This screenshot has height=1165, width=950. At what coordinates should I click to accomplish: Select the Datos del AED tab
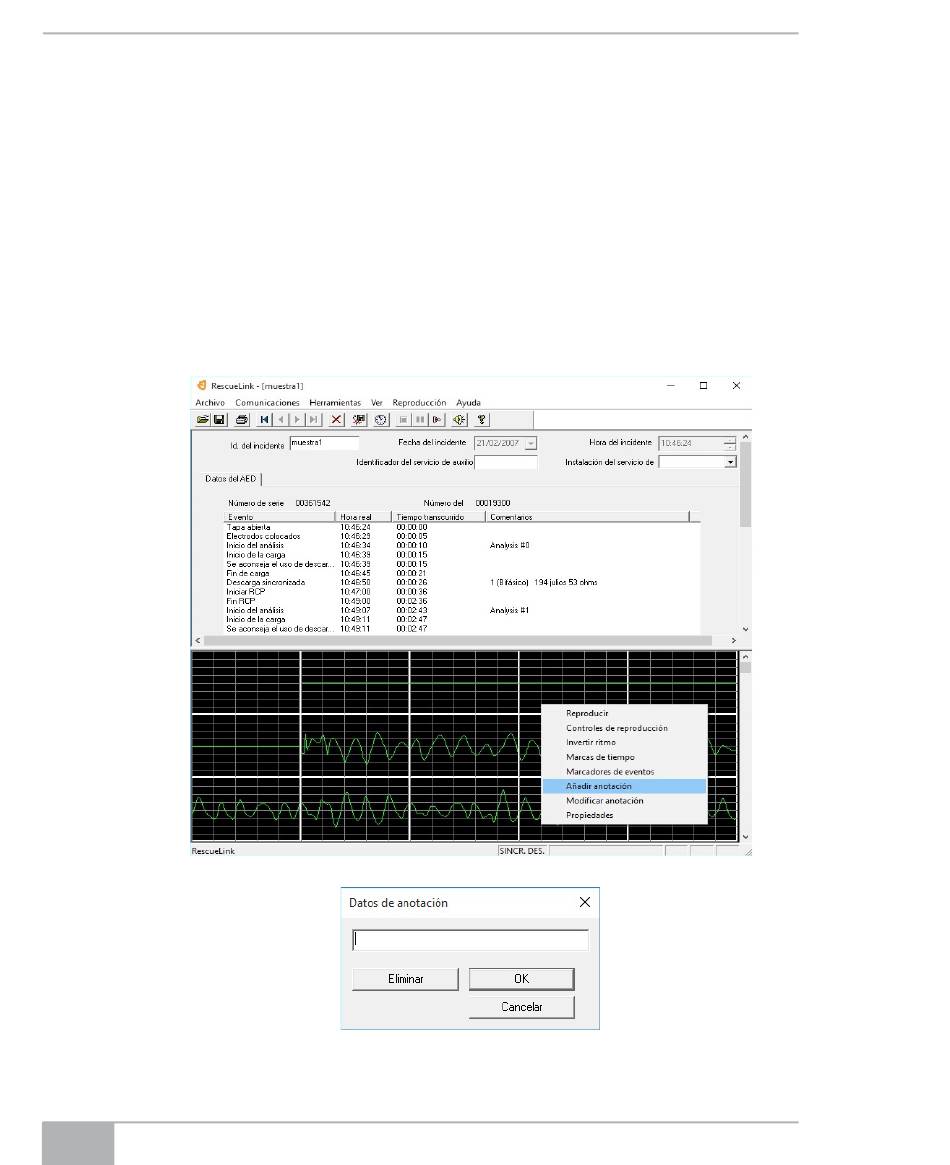pyautogui.click(x=231, y=479)
